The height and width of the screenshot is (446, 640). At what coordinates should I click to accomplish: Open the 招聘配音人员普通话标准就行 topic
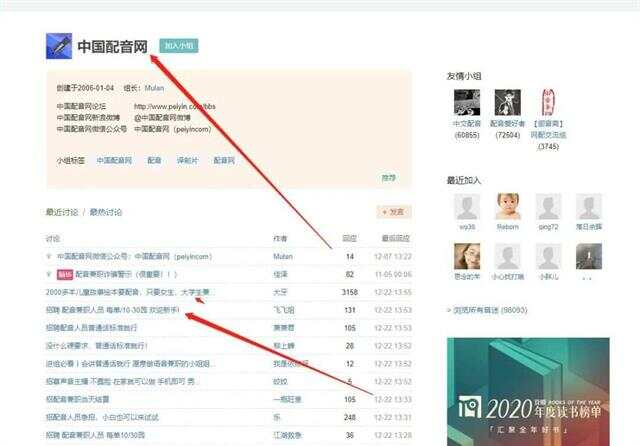coord(91,328)
